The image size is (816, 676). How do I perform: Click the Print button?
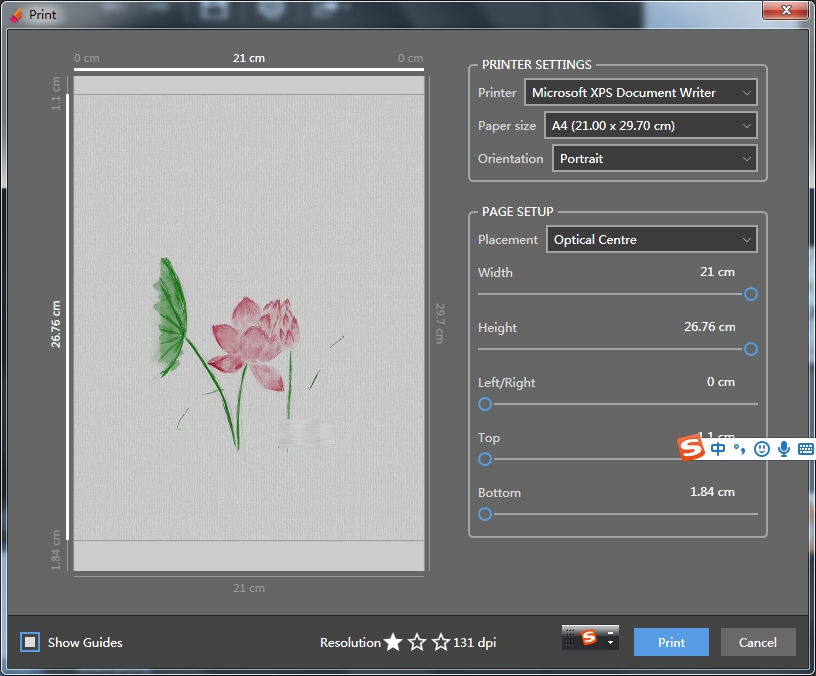(671, 642)
